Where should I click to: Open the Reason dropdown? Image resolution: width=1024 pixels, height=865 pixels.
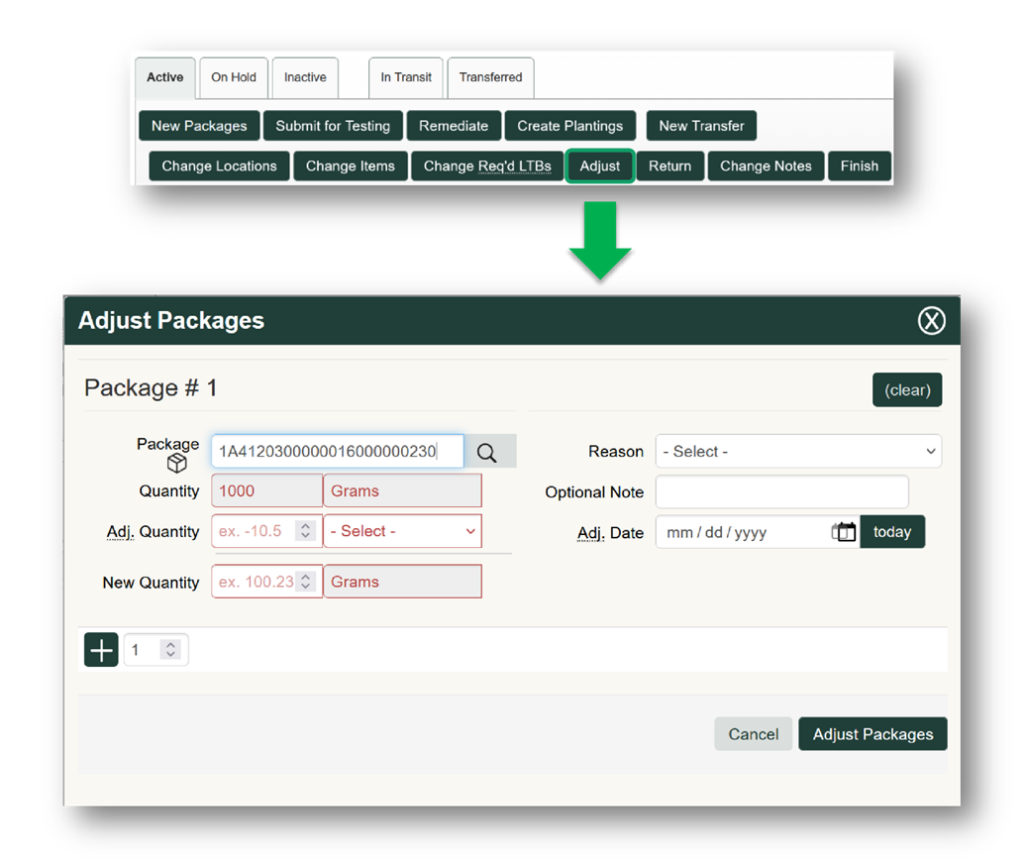click(x=798, y=451)
